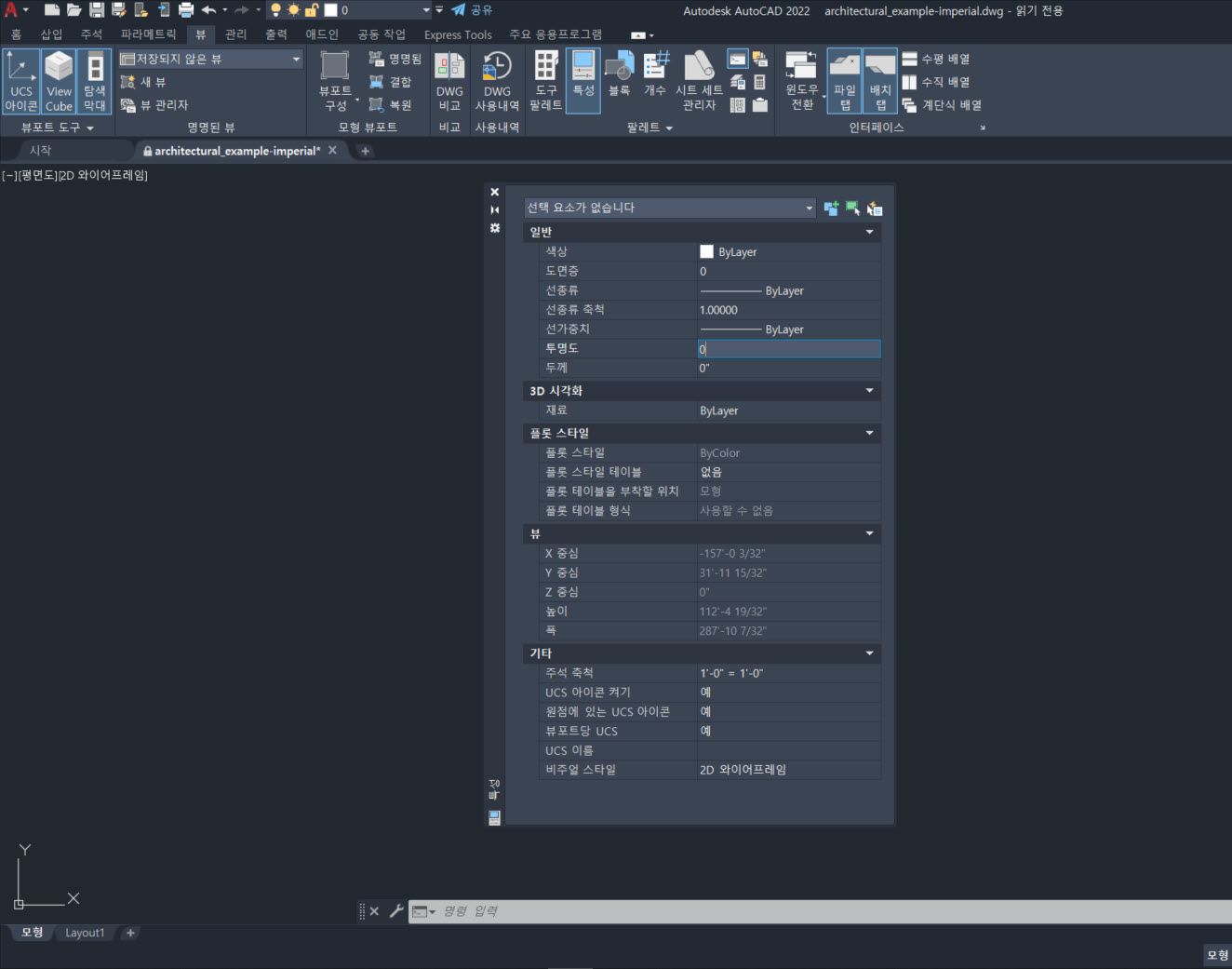Click the 공유 share icon
1232x969 pixels.
pos(473,10)
